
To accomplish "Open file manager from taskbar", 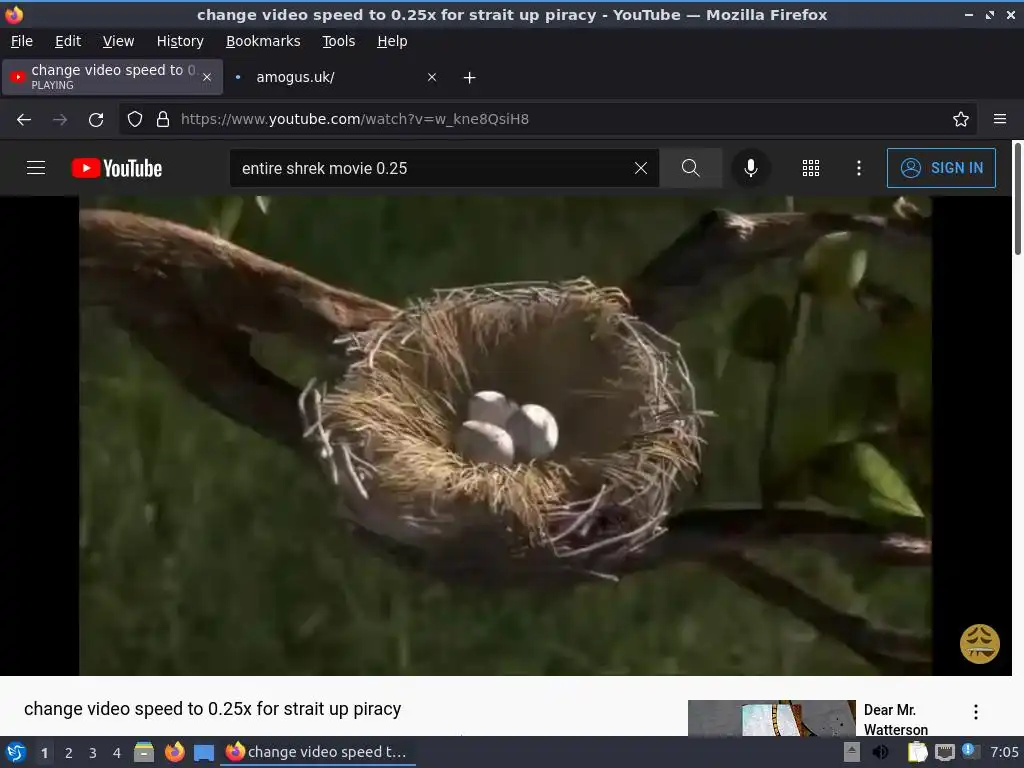I will coord(144,752).
